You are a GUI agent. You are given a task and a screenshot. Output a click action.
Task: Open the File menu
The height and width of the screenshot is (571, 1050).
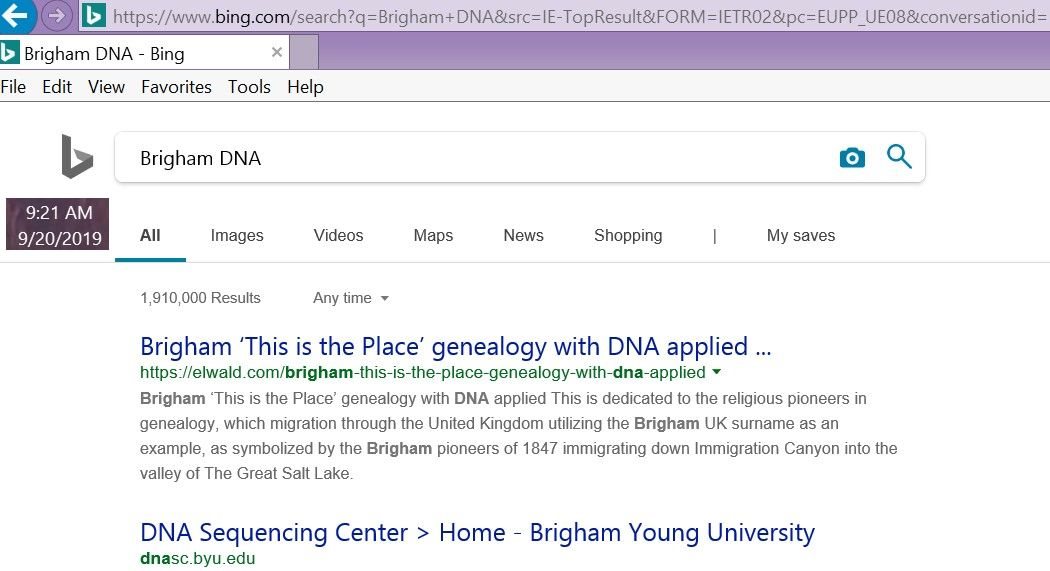point(13,87)
